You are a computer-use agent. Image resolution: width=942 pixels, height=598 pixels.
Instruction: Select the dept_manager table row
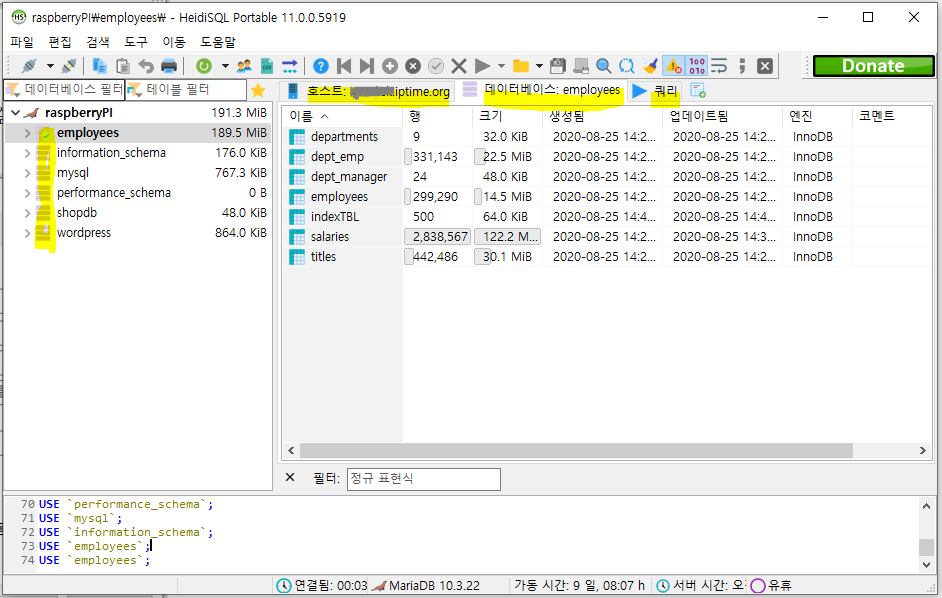coord(607,177)
